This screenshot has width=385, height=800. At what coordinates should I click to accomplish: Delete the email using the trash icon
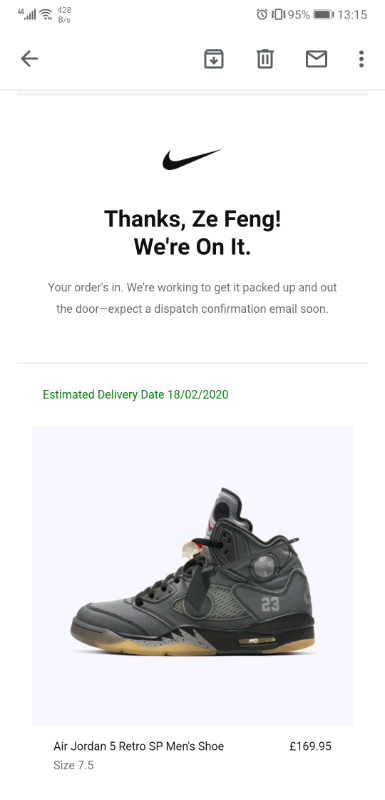[265, 59]
